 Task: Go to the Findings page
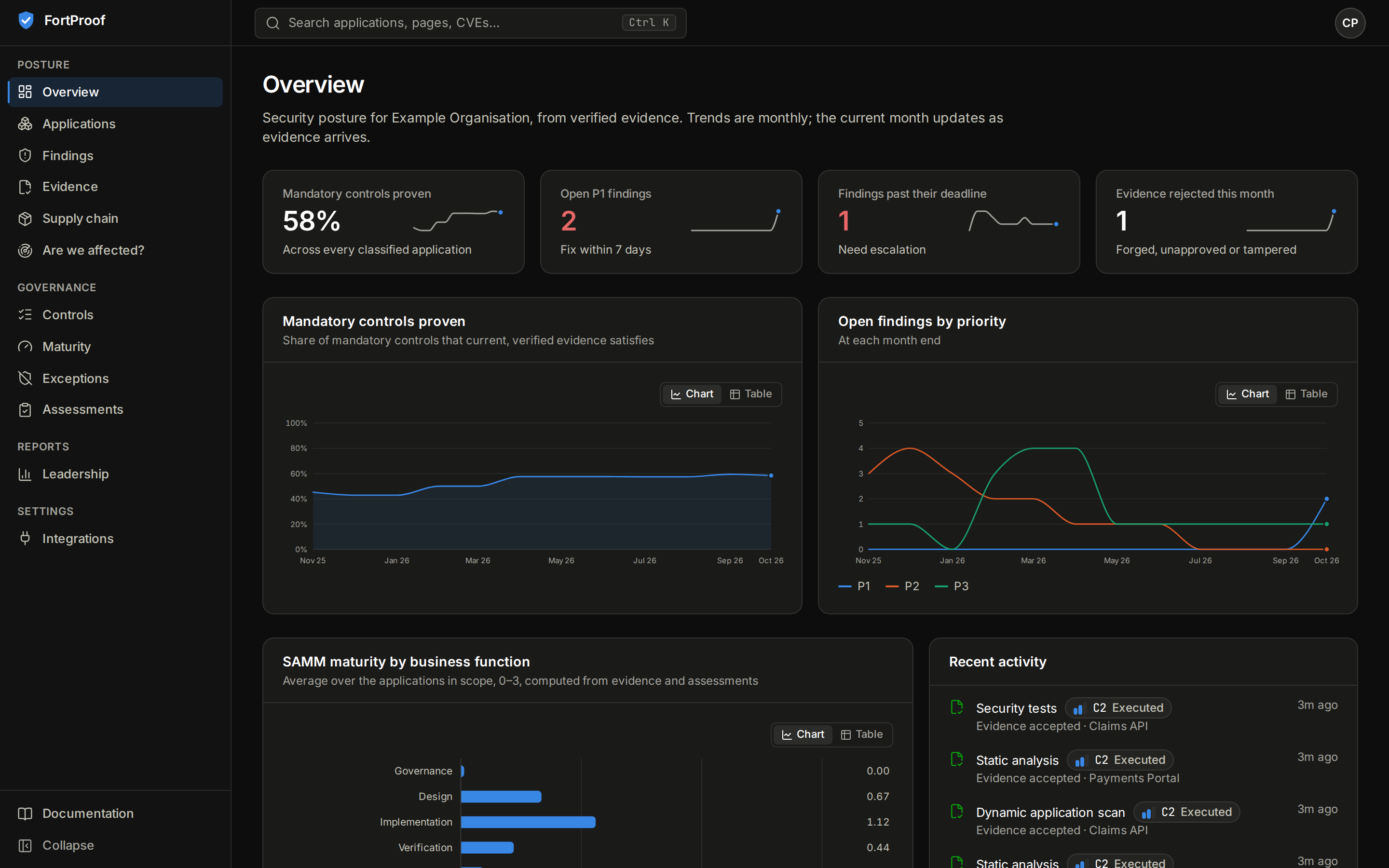[115, 156]
